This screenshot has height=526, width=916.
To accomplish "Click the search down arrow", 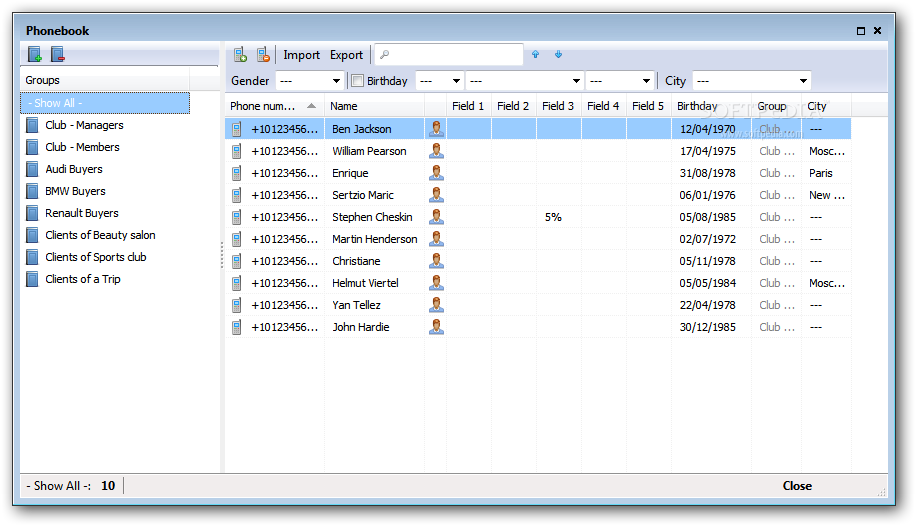I will [558, 54].
